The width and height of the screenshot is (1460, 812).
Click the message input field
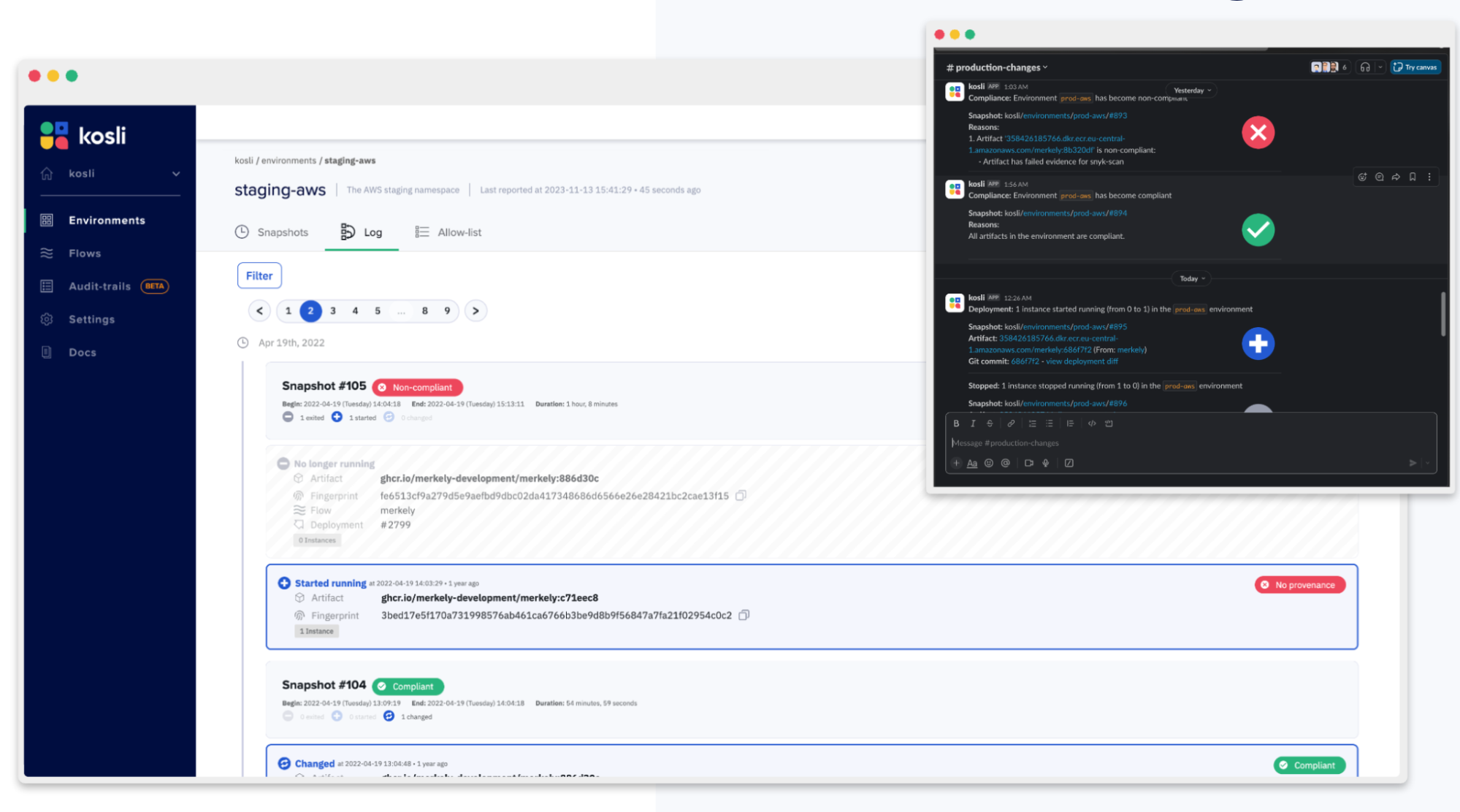[1191, 442]
